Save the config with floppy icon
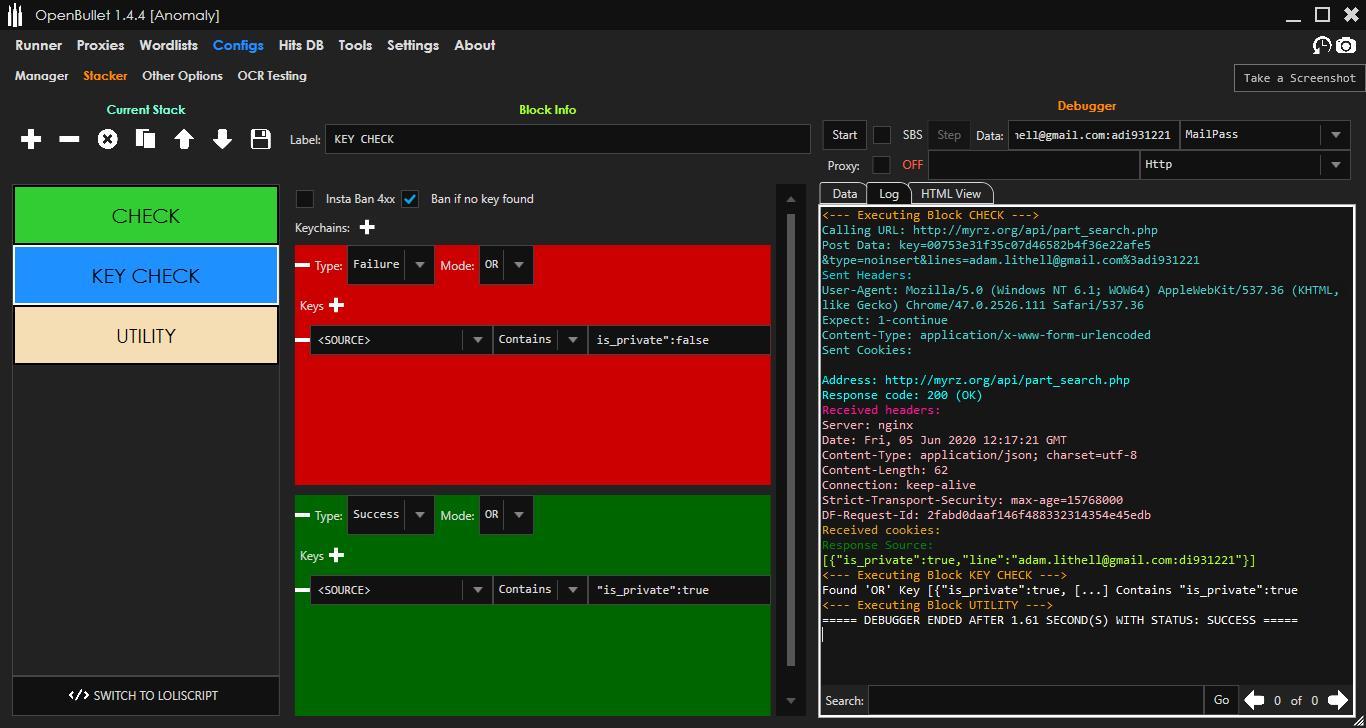Screen dimensions: 1366x728 (x=260, y=139)
